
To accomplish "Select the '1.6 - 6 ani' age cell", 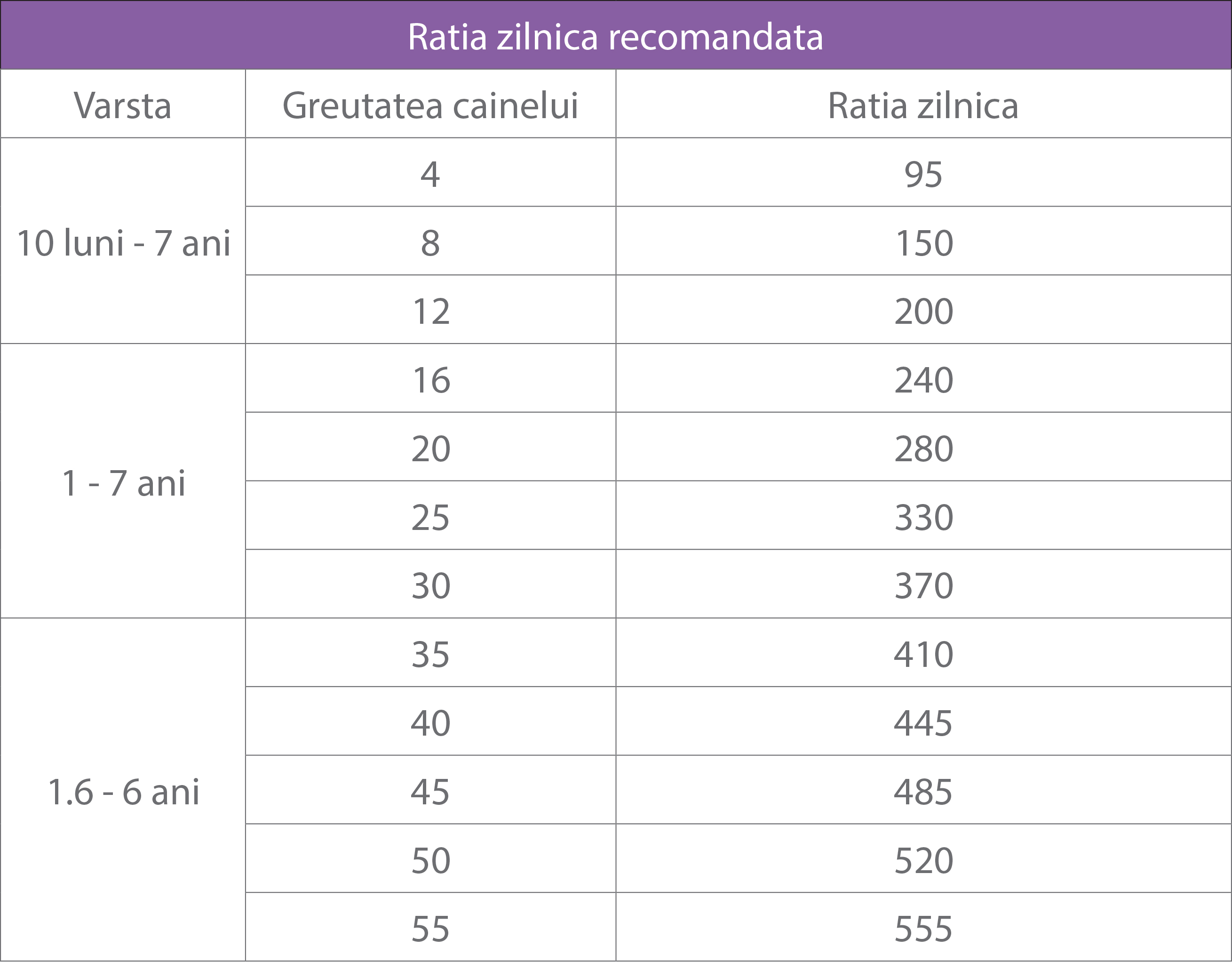I will (123, 790).
